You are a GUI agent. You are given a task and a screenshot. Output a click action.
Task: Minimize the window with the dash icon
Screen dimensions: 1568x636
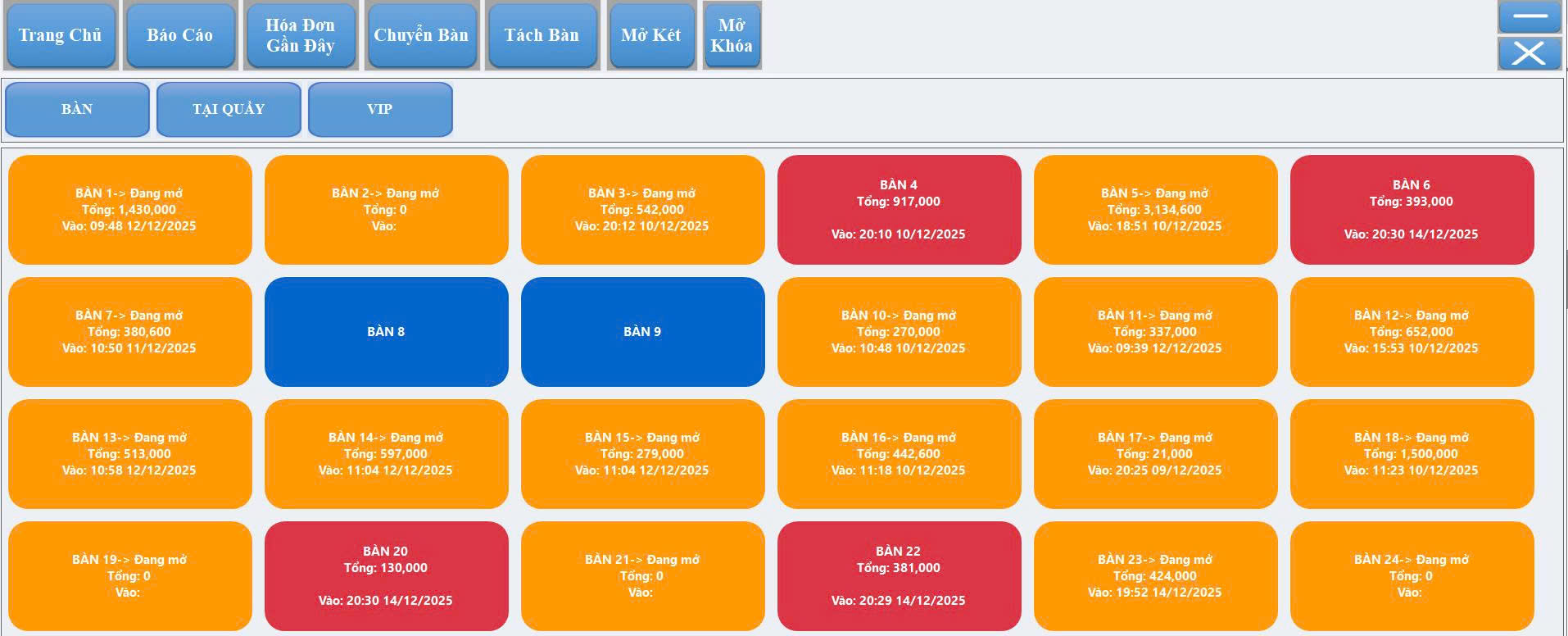1529,16
